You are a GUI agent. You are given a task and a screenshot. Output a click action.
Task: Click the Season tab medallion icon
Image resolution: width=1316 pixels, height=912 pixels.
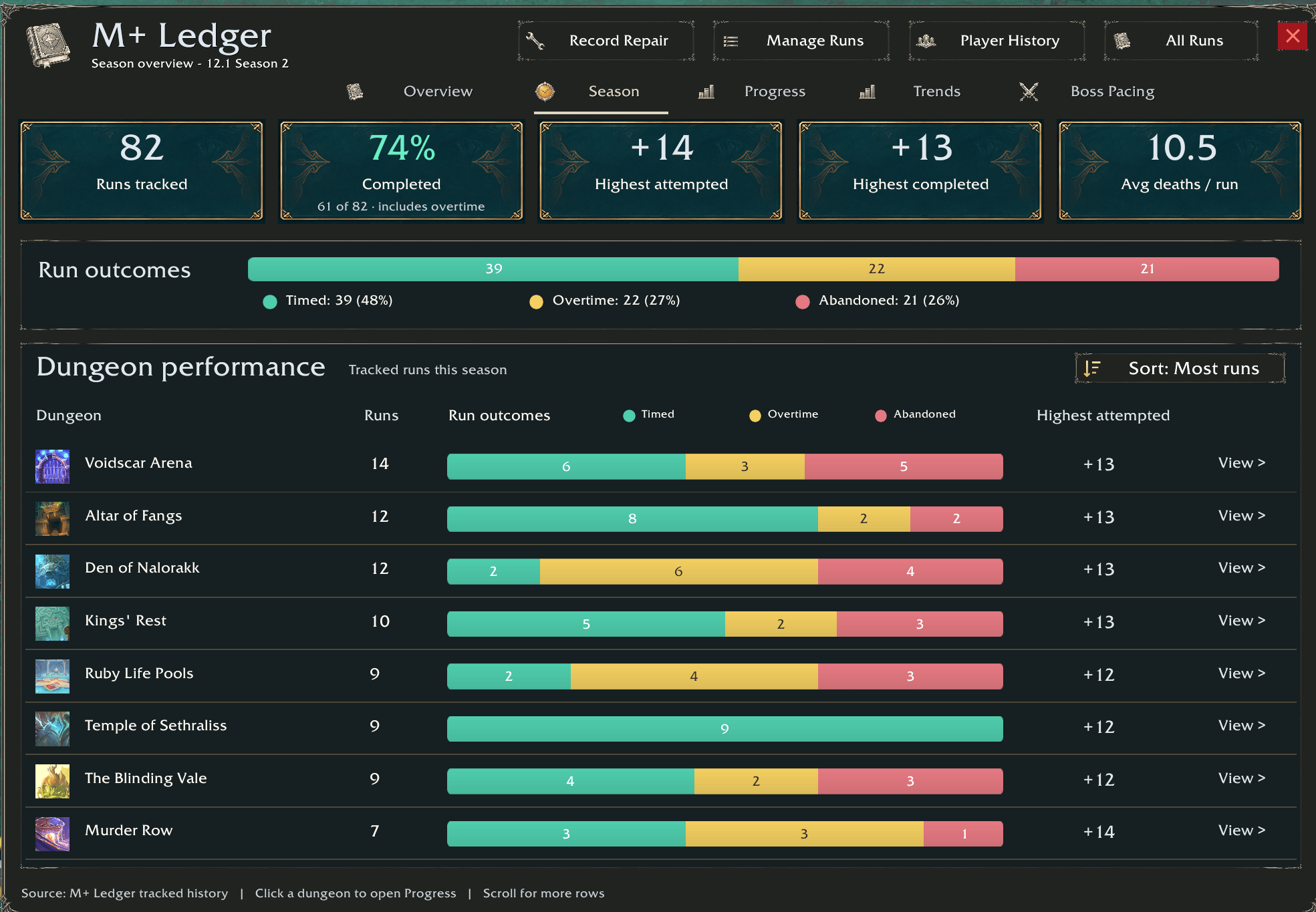tap(545, 92)
